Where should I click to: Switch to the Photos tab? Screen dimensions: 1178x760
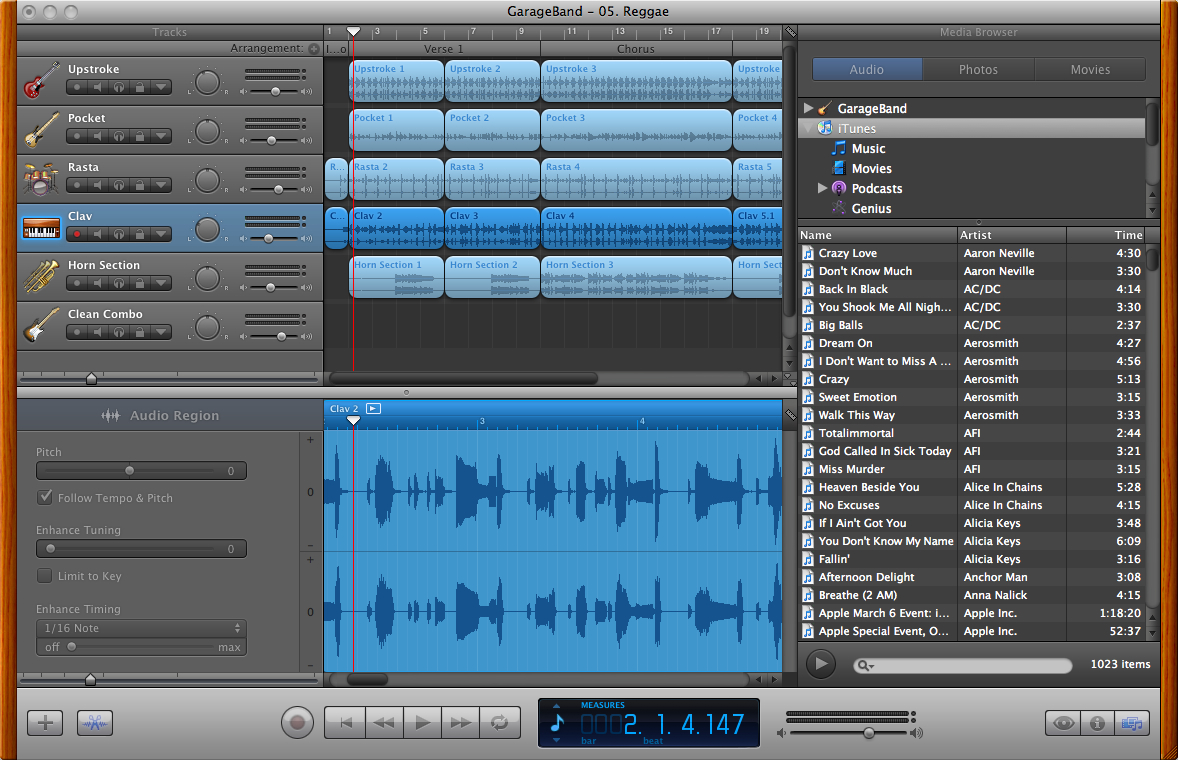pyautogui.click(x=978, y=69)
